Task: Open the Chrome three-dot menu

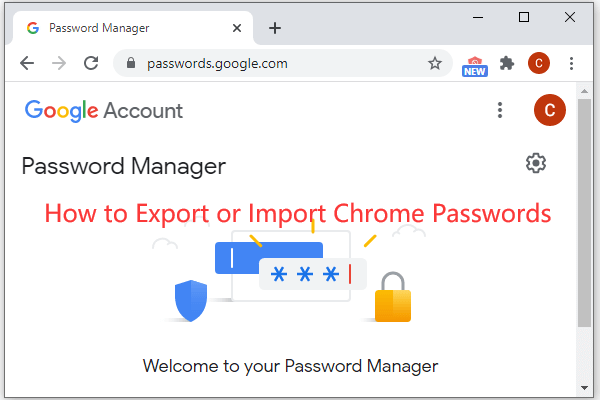Action: tap(571, 63)
